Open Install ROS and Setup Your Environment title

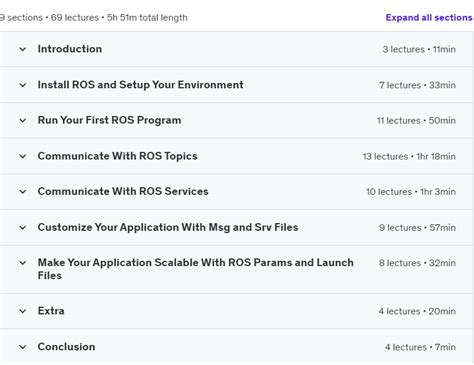tap(140, 85)
